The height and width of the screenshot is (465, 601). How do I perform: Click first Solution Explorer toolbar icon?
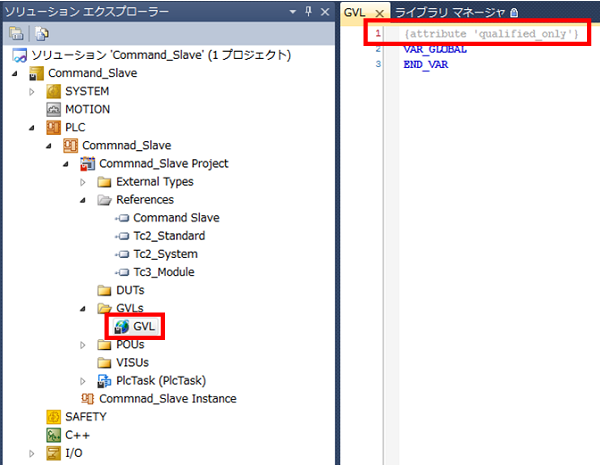[x=17, y=33]
